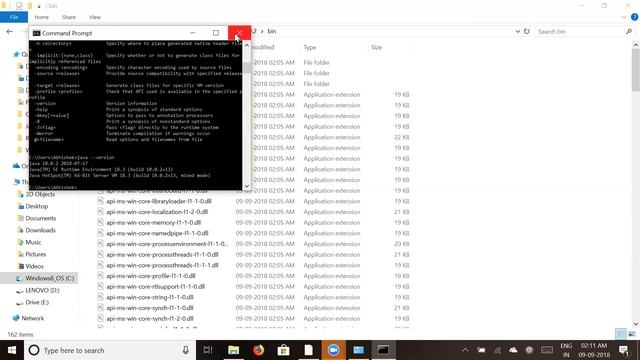
Task: Select api-ms-win-core-profile-l1-1-0.dll file
Action: 151,276
